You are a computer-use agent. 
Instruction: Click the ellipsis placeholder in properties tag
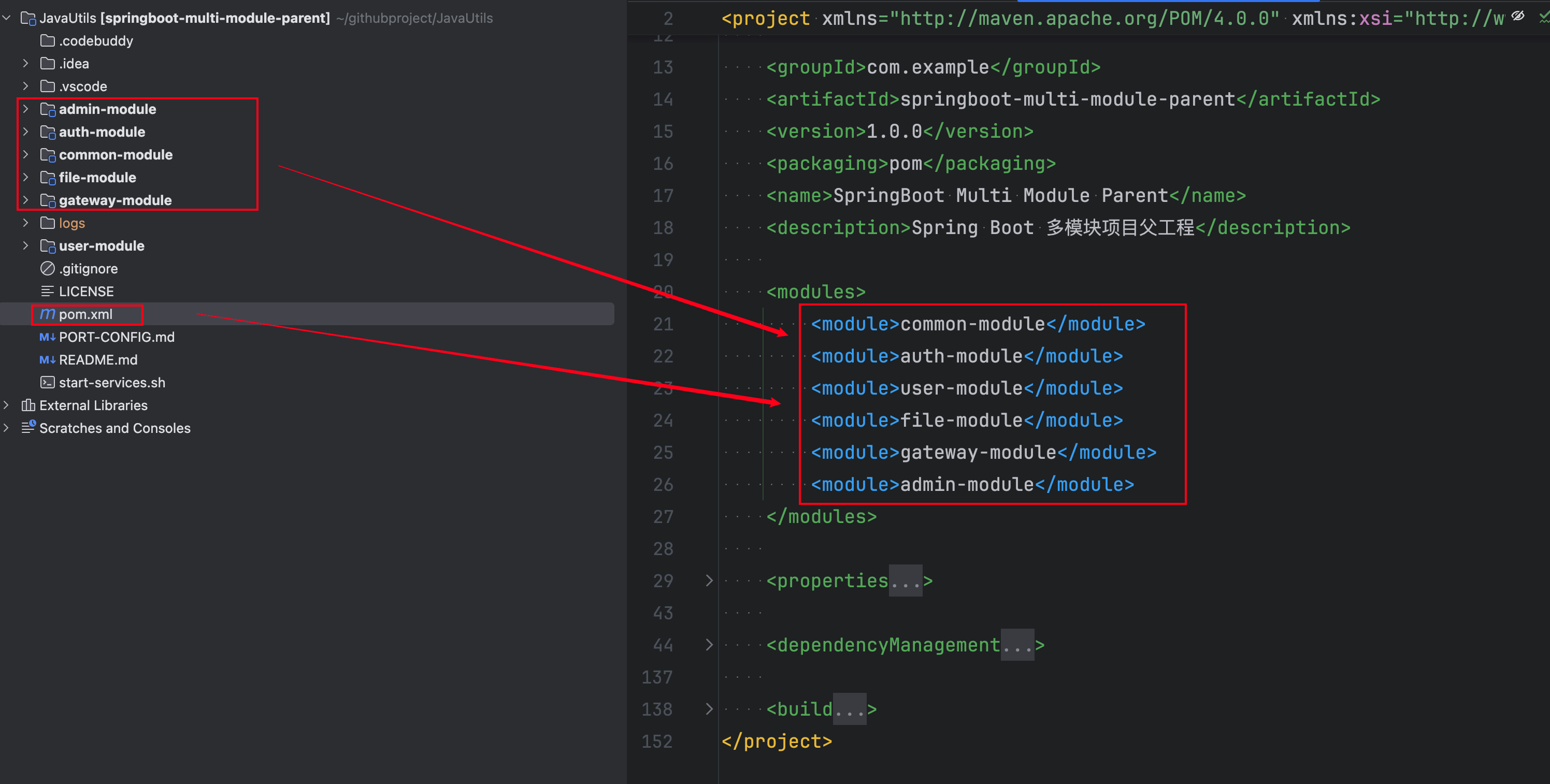coord(905,580)
